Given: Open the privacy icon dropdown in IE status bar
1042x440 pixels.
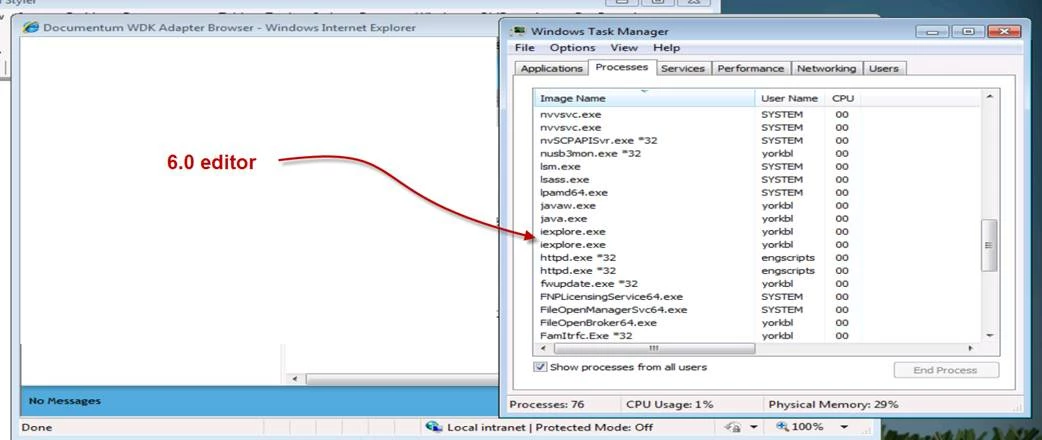Looking at the screenshot, I should click(754, 427).
